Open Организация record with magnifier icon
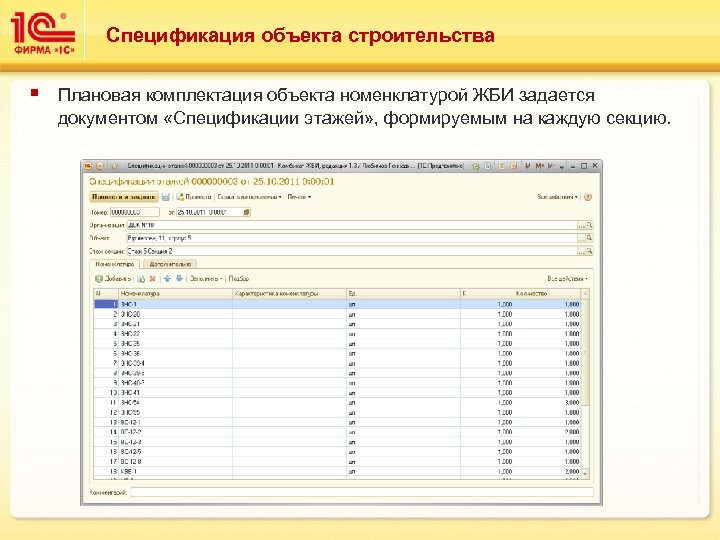This screenshot has width=720, height=540. (x=590, y=225)
